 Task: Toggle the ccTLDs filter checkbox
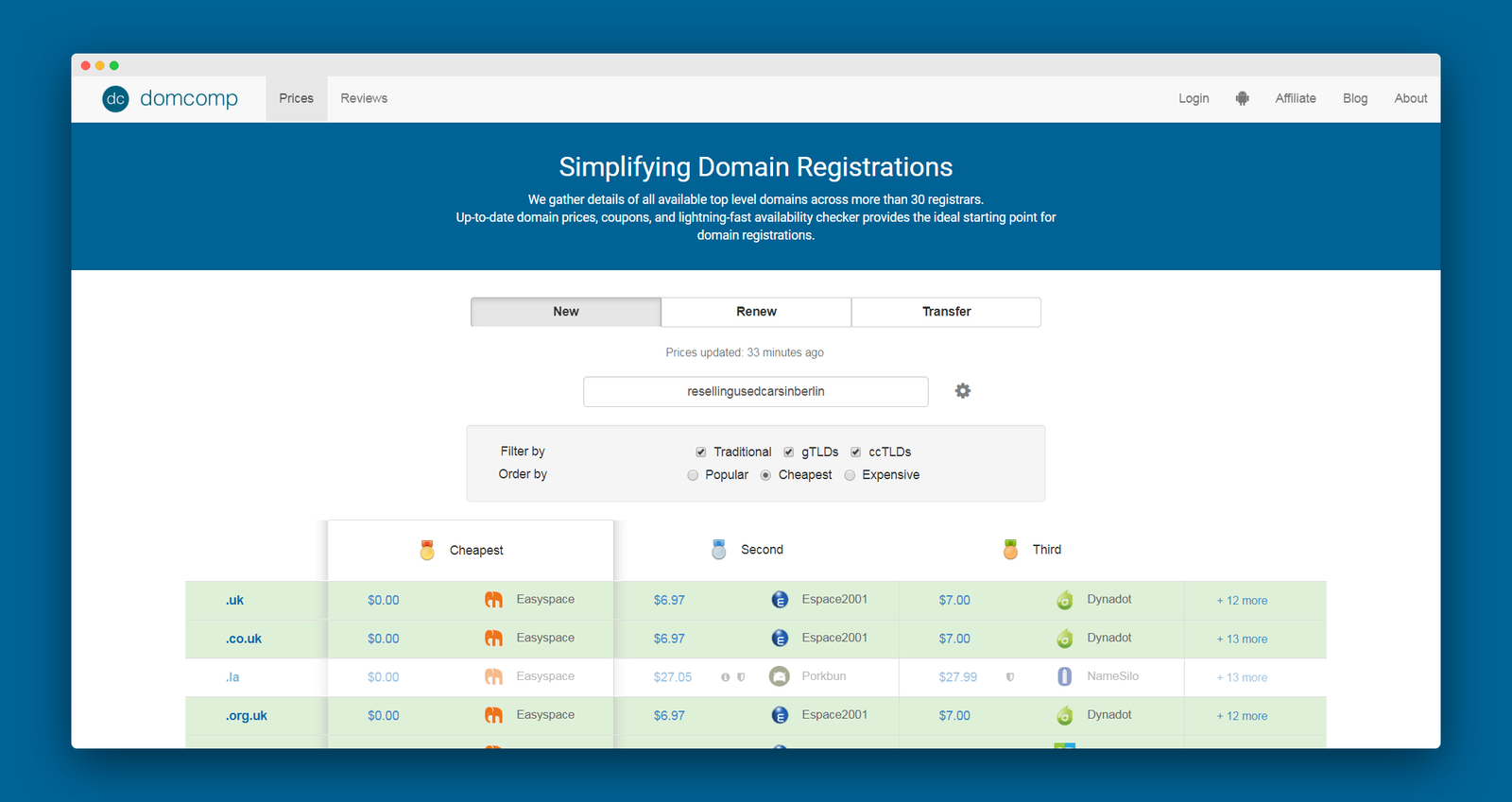coord(856,452)
